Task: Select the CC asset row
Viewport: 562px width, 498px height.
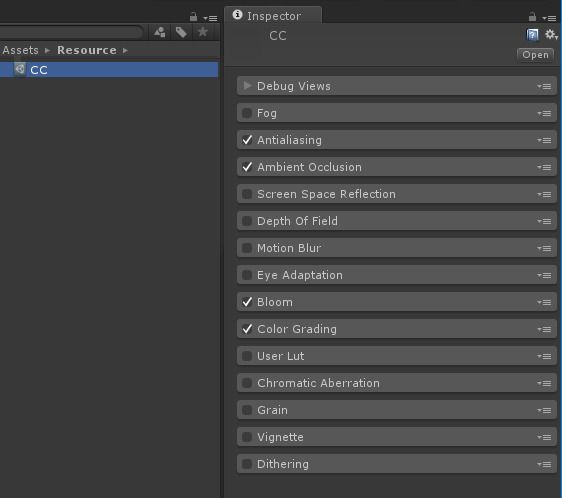Action: point(109,70)
